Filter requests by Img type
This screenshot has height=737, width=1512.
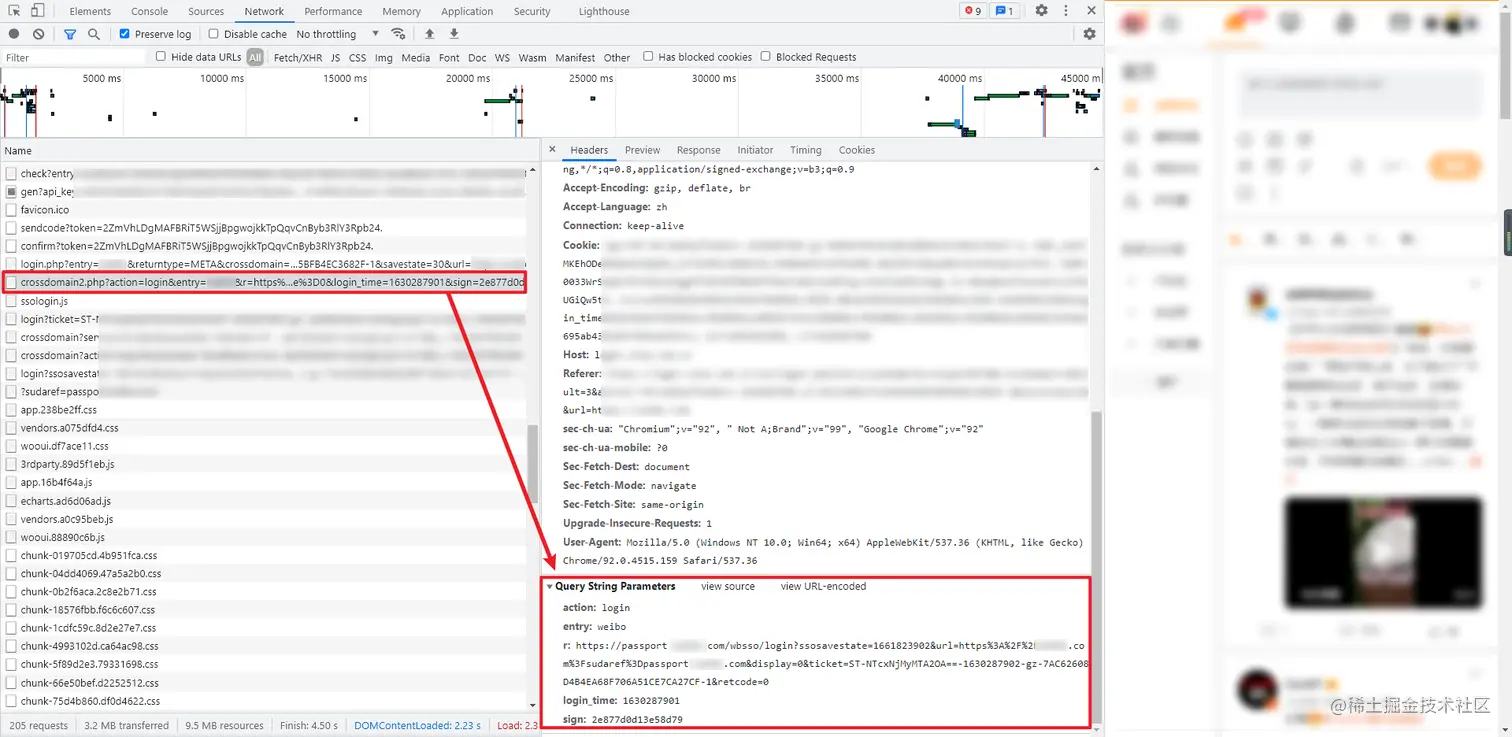pos(383,58)
